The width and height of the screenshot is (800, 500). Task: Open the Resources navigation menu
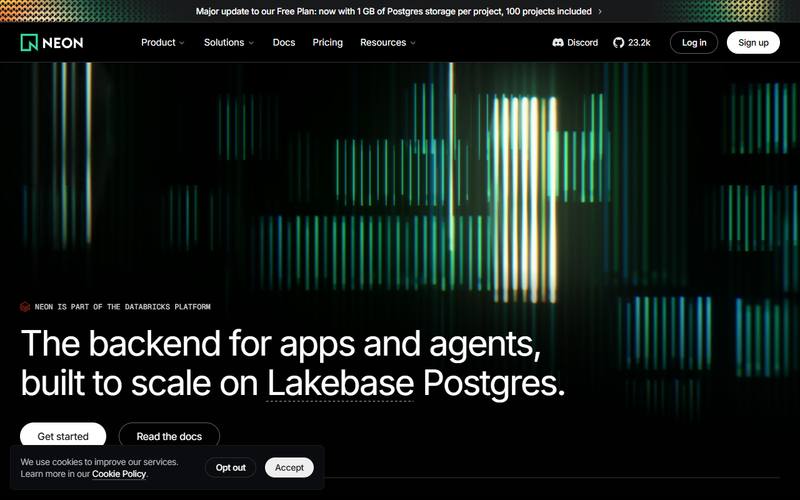(388, 42)
